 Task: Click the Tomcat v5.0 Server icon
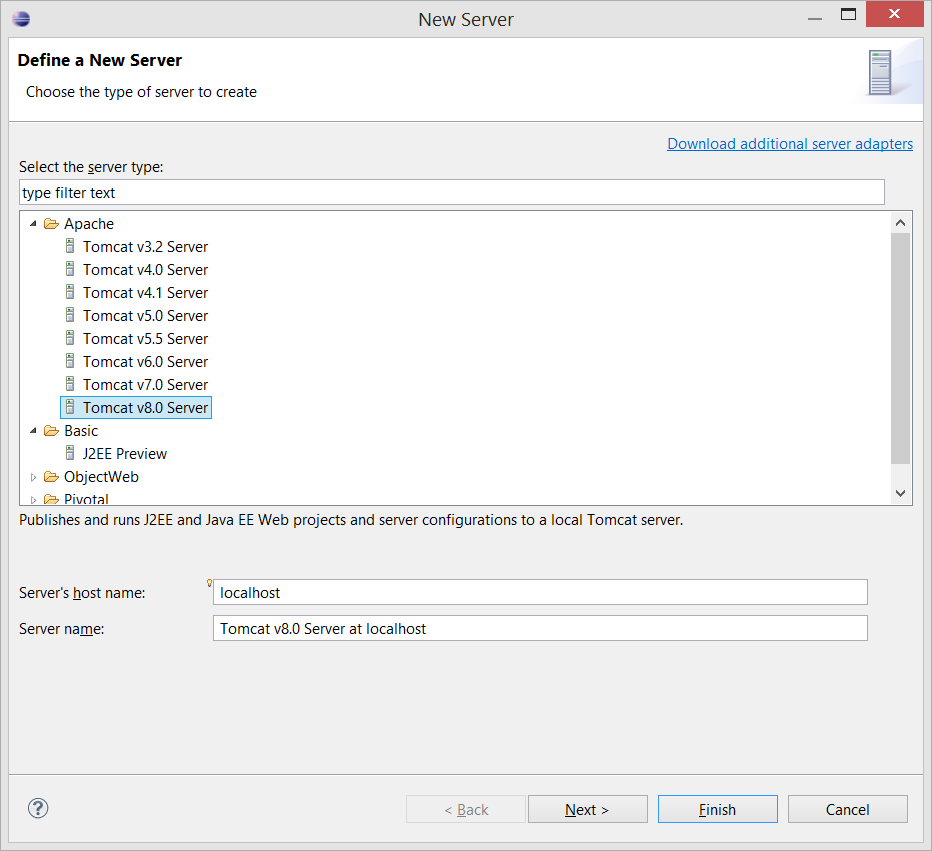point(70,315)
